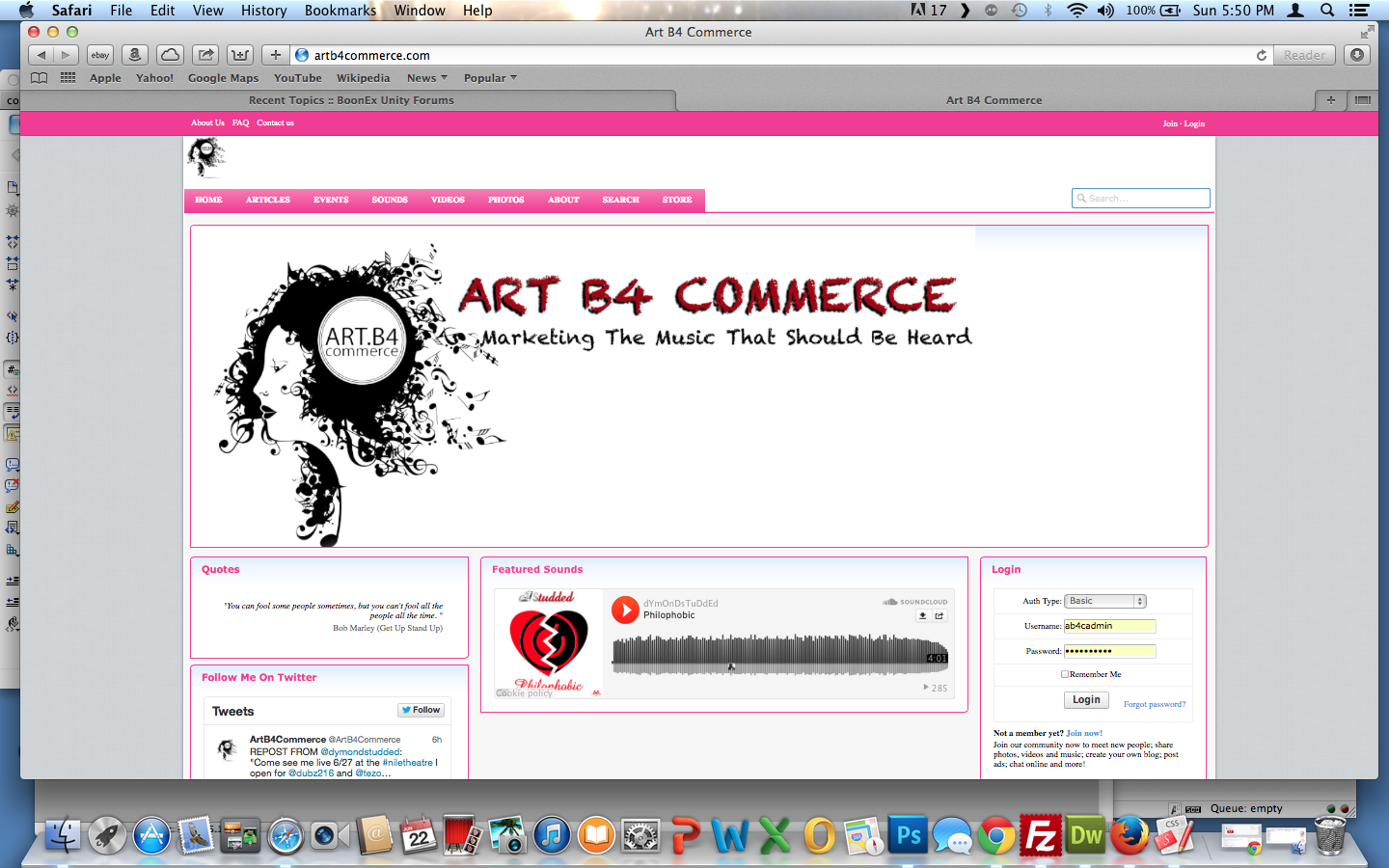Screen dimensions: 1389x868
Task: Click the iCloud tabs toolbar icon
Action: pyautogui.click(x=170, y=55)
